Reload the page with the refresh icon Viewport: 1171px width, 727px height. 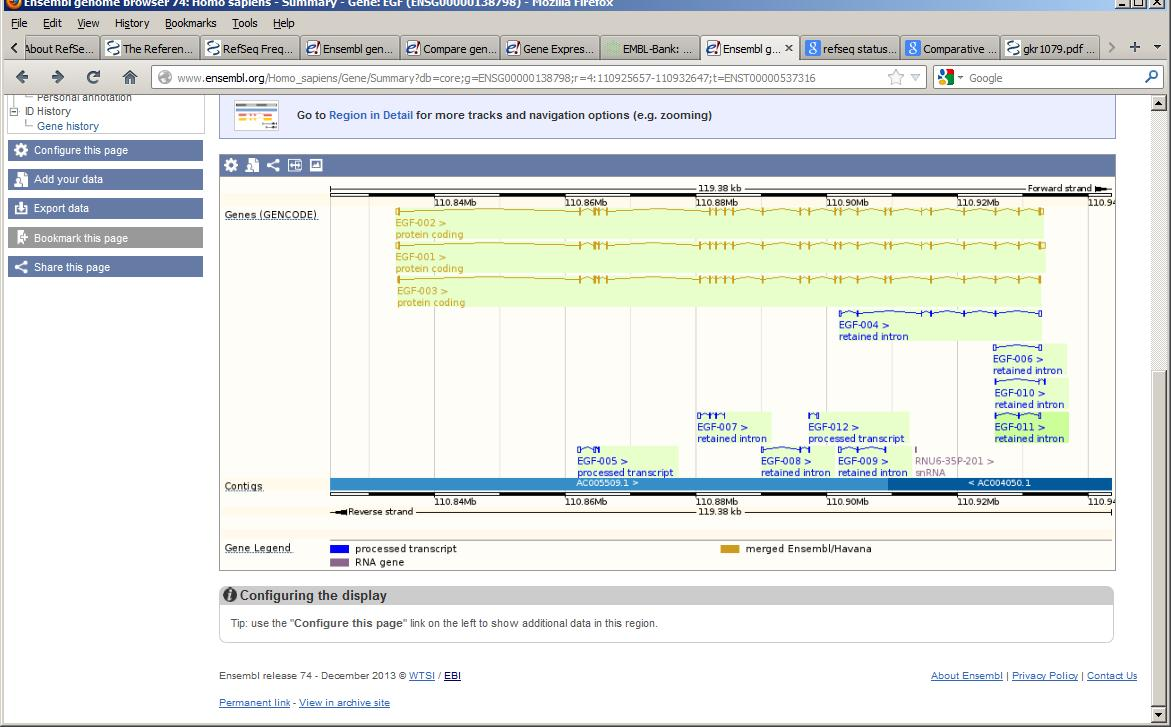[x=93, y=77]
